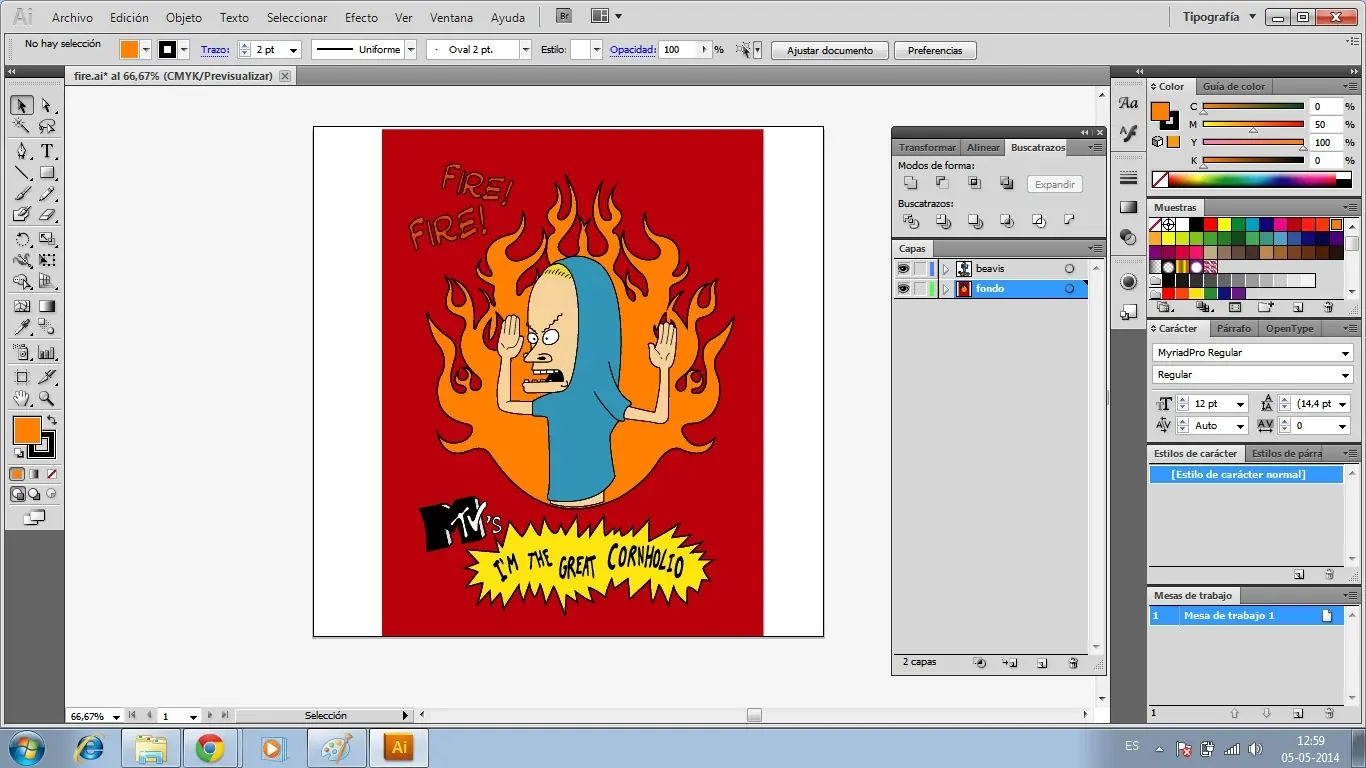
Task: Click Divide pathfinder icon in Buscatrazos
Action: pyautogui.click(x=910, y=221)
